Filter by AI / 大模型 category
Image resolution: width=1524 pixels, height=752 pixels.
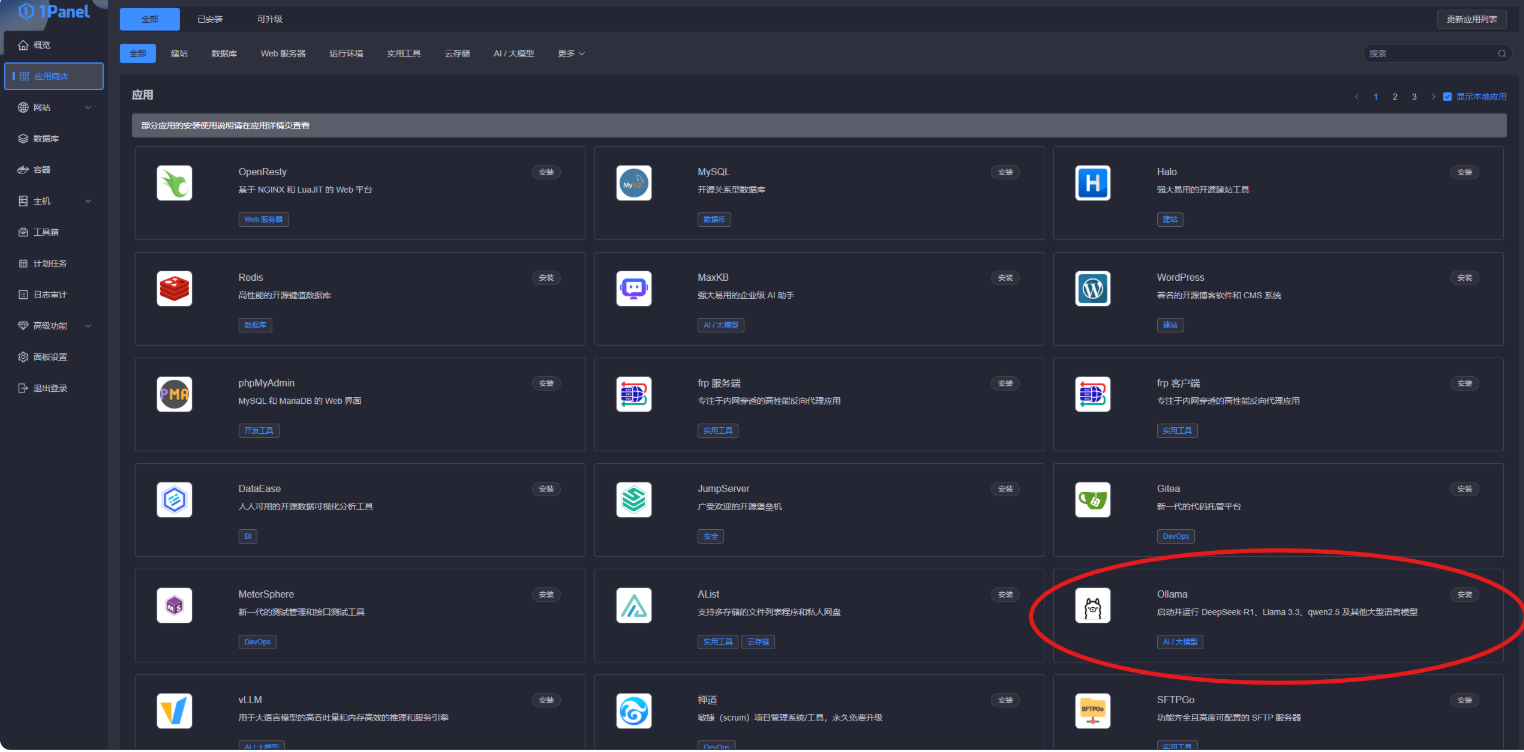514,53
